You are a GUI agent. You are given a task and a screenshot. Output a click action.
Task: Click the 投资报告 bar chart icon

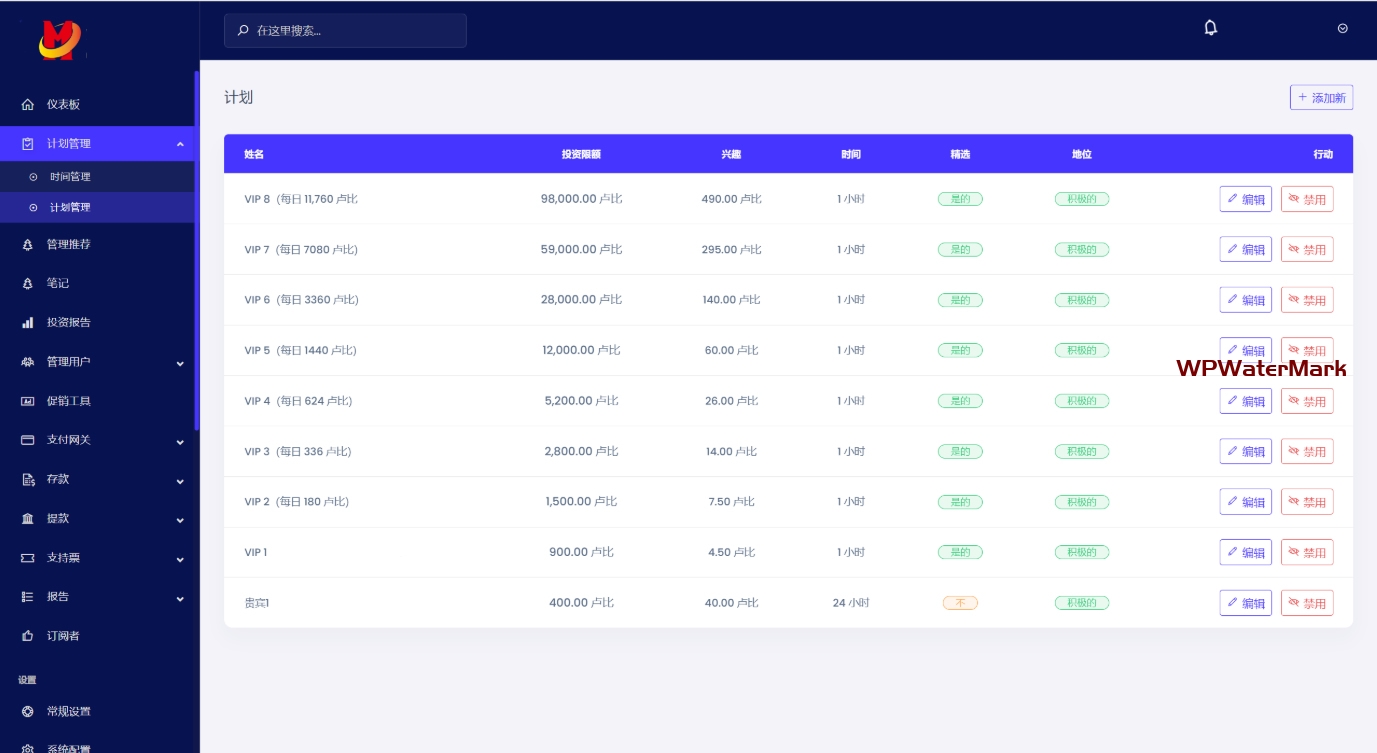pos(28,323)
